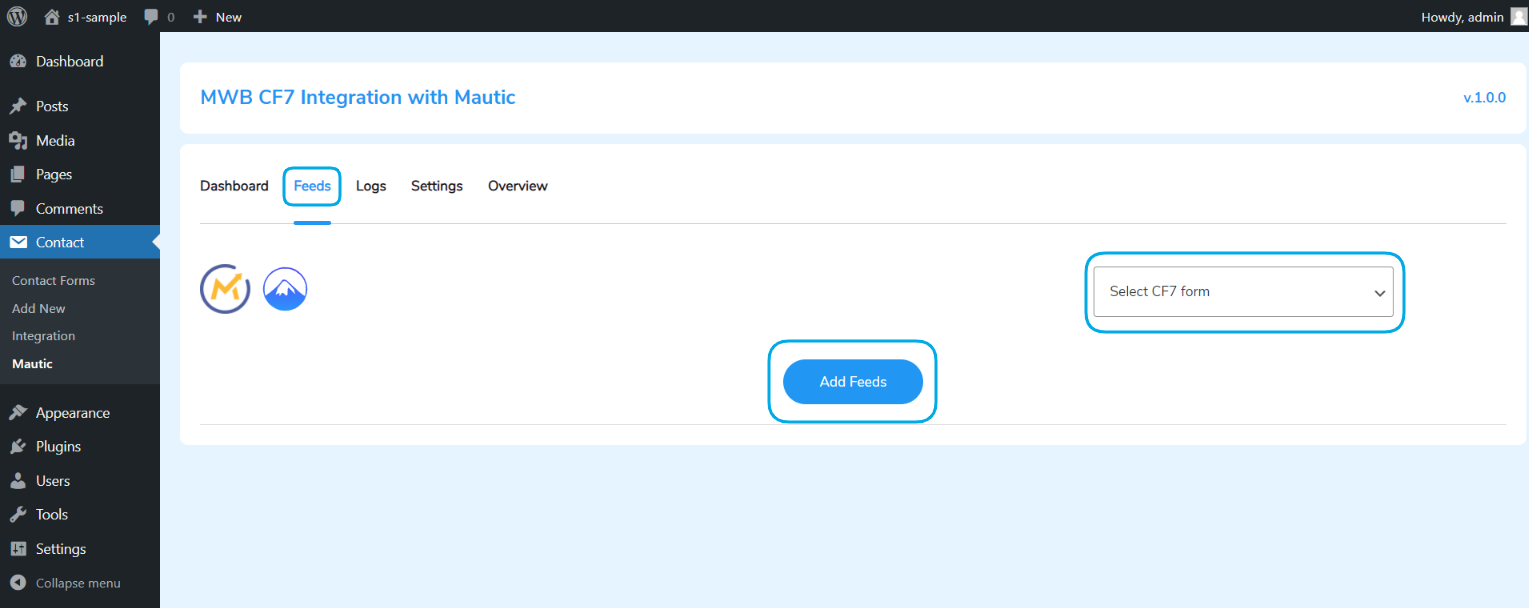Click the plus icon next to New
Screen dimensions: 1529x608
(200, 17)
